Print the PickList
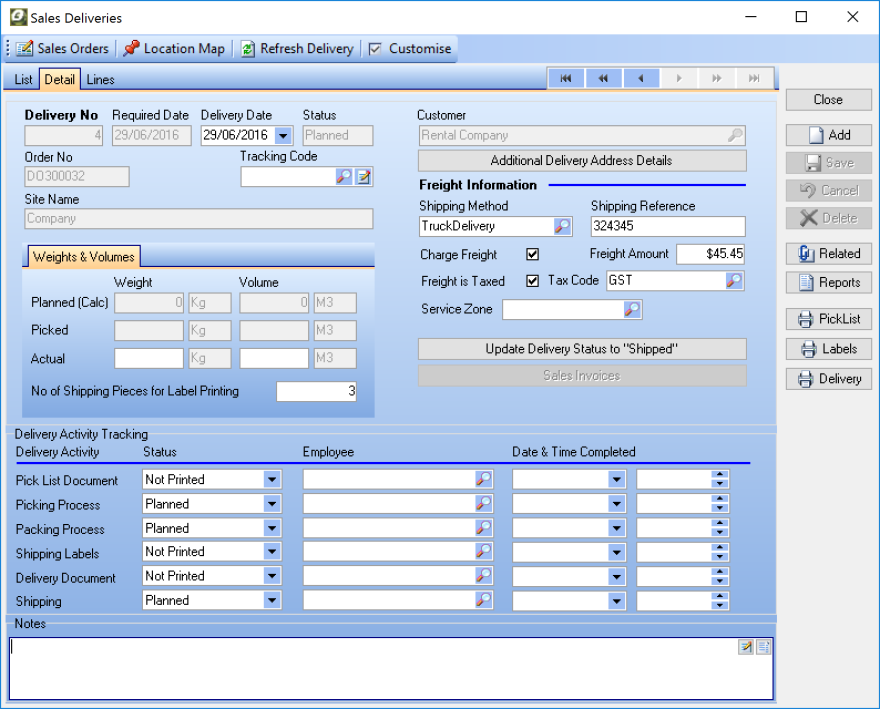The image size is (880, 709). click(828, 319)
